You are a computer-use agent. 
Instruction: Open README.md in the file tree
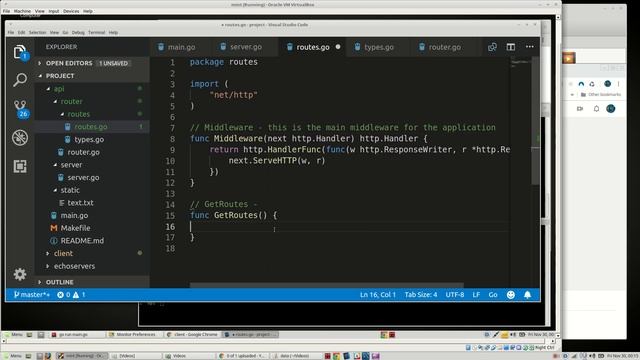82,241
